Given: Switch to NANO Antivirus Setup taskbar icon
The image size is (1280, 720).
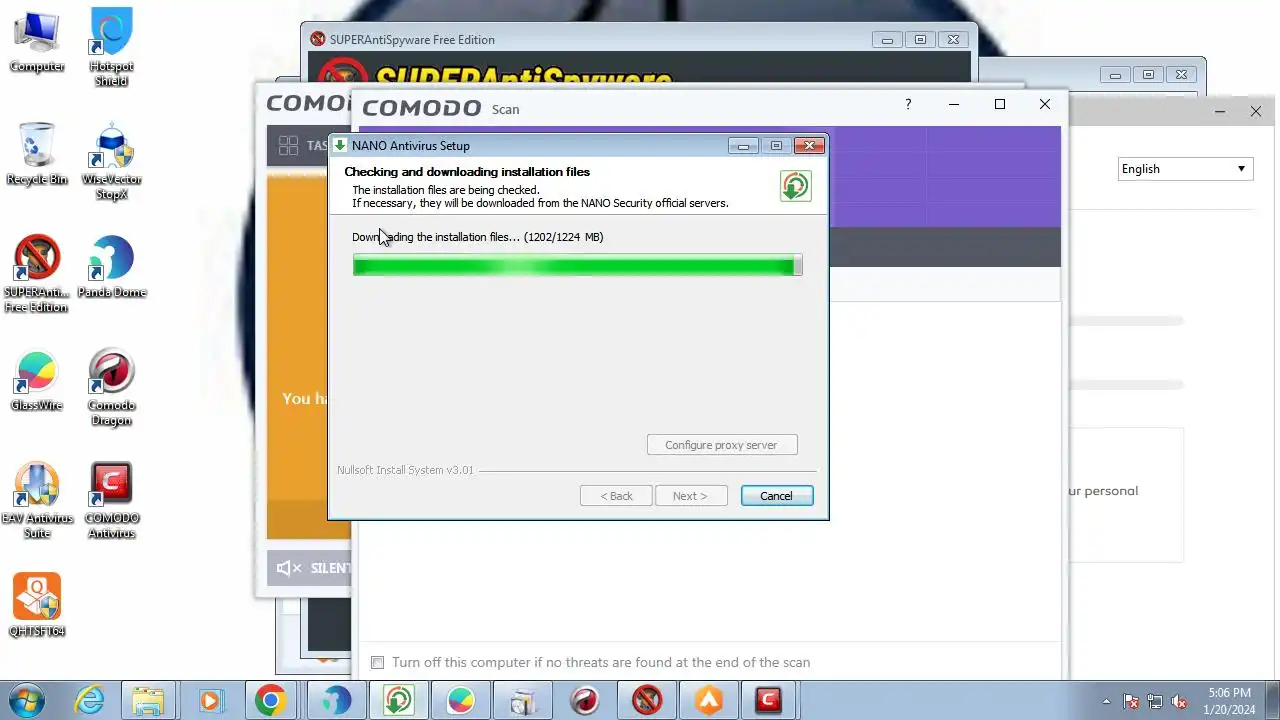Looking at the screenshot, I should tap(399, 701).
